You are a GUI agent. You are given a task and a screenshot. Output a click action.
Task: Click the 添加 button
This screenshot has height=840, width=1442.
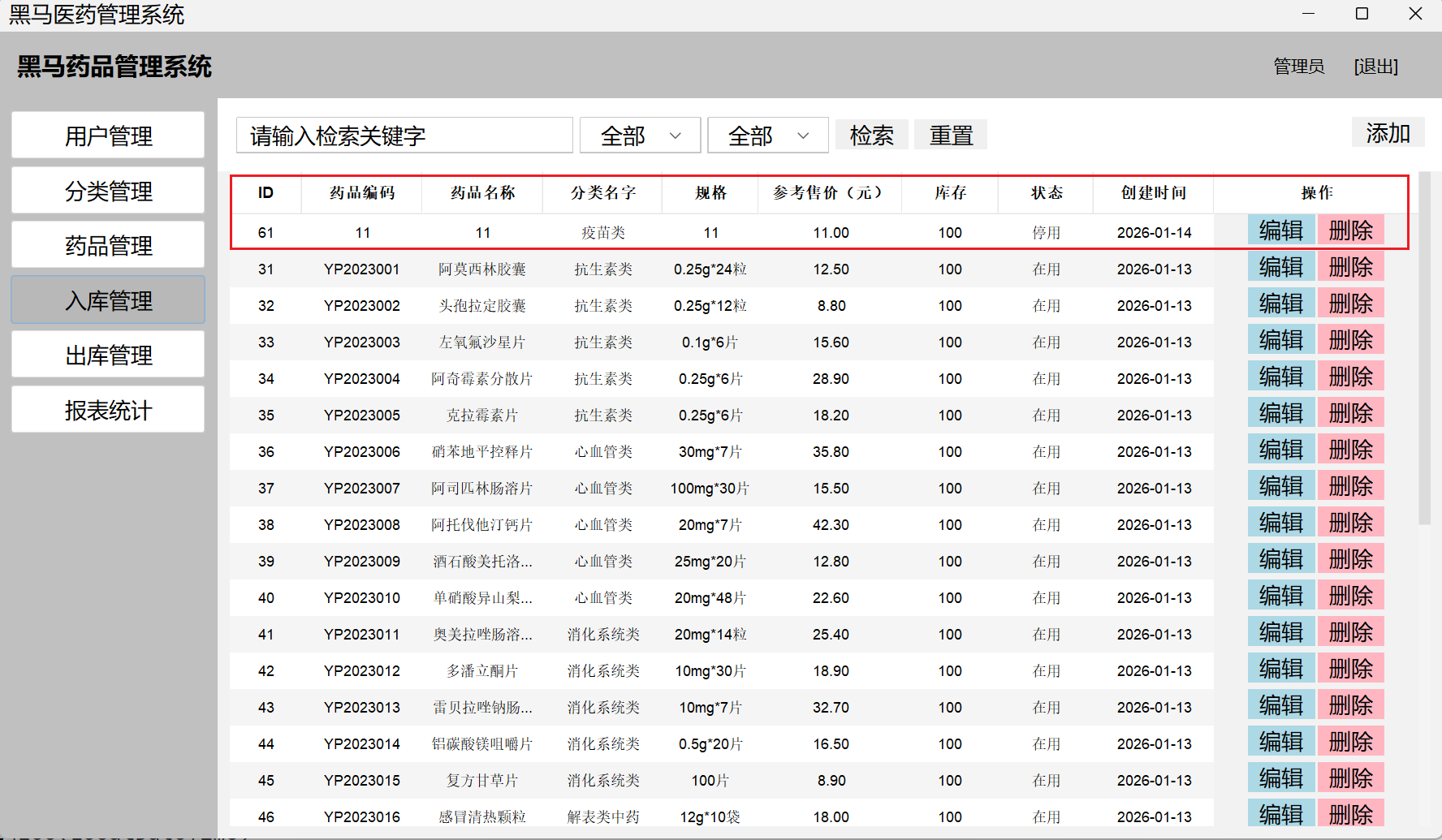coord(1388,132)
